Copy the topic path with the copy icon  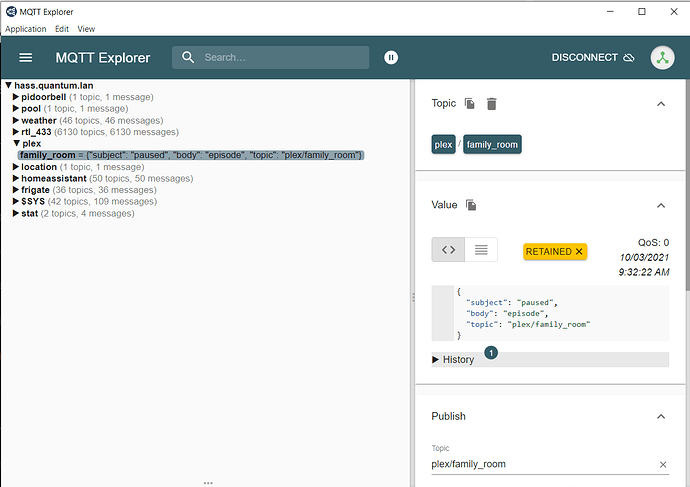pos(470,103)
